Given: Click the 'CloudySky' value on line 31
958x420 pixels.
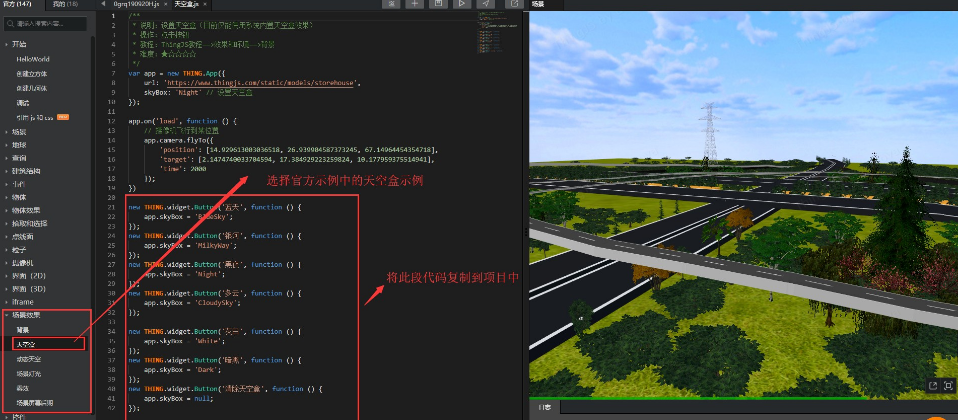Looking at the screenshot, I should [214, 303].
